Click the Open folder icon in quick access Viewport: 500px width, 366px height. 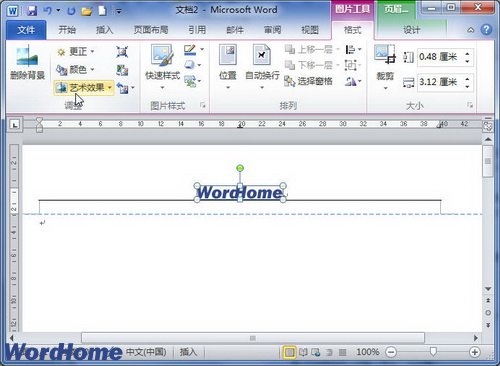click(87, 11)
